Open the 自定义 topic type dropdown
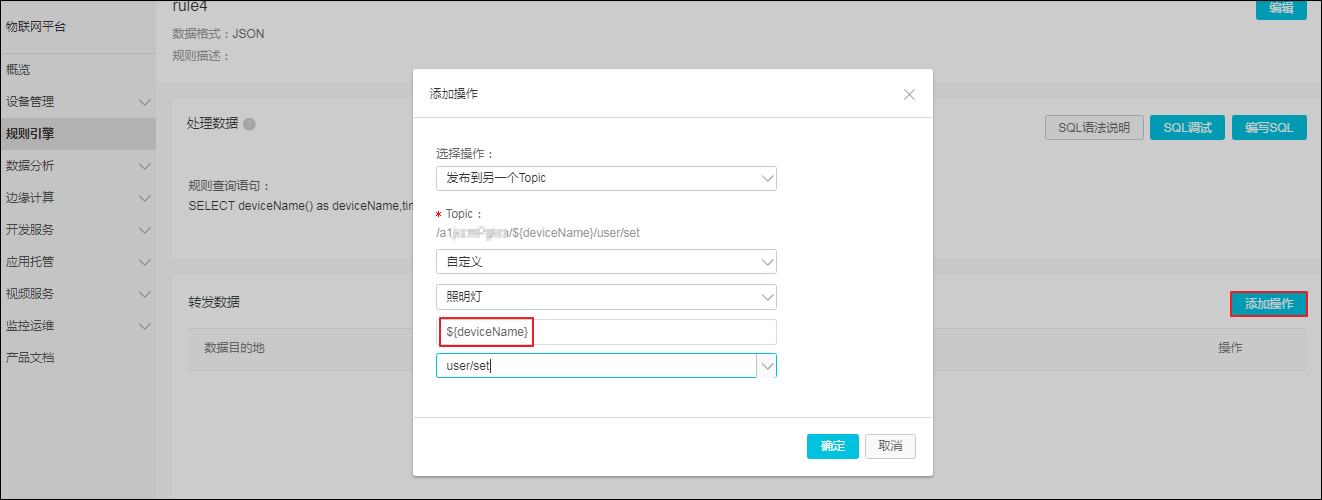This screenshot has height=500, width=1322. (x=606, y=261)
